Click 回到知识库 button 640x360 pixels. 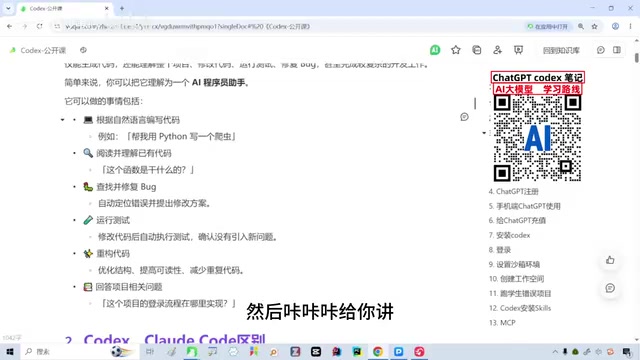[x=561, y=51]
